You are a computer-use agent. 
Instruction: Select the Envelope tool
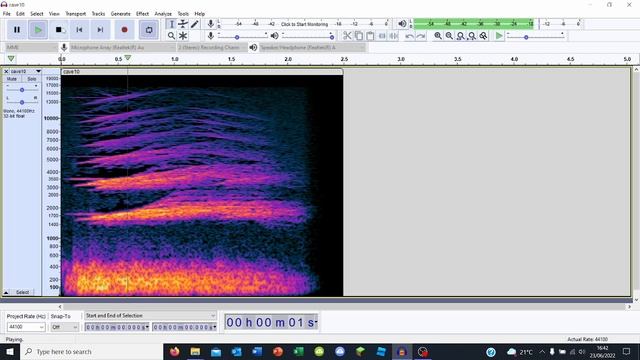pyautogui.click(x=183, y=24)
